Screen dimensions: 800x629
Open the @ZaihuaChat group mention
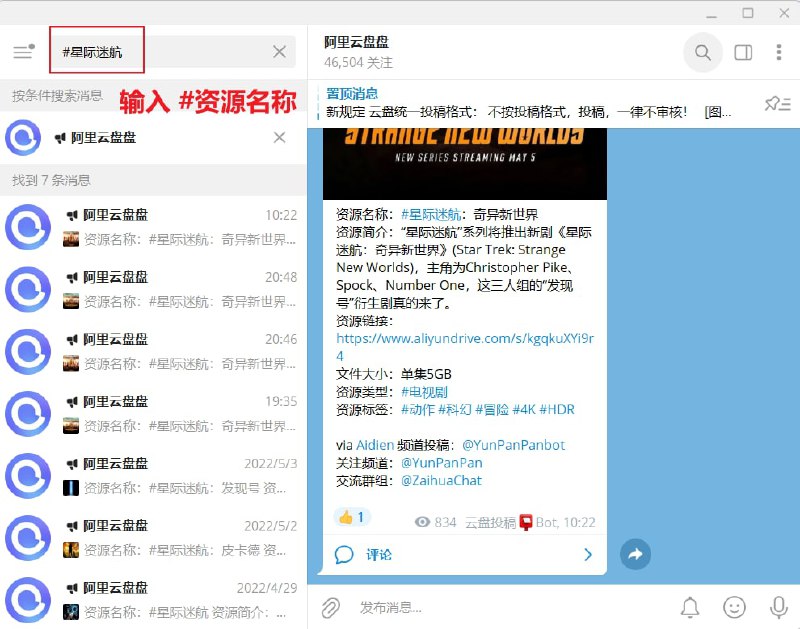441,481
